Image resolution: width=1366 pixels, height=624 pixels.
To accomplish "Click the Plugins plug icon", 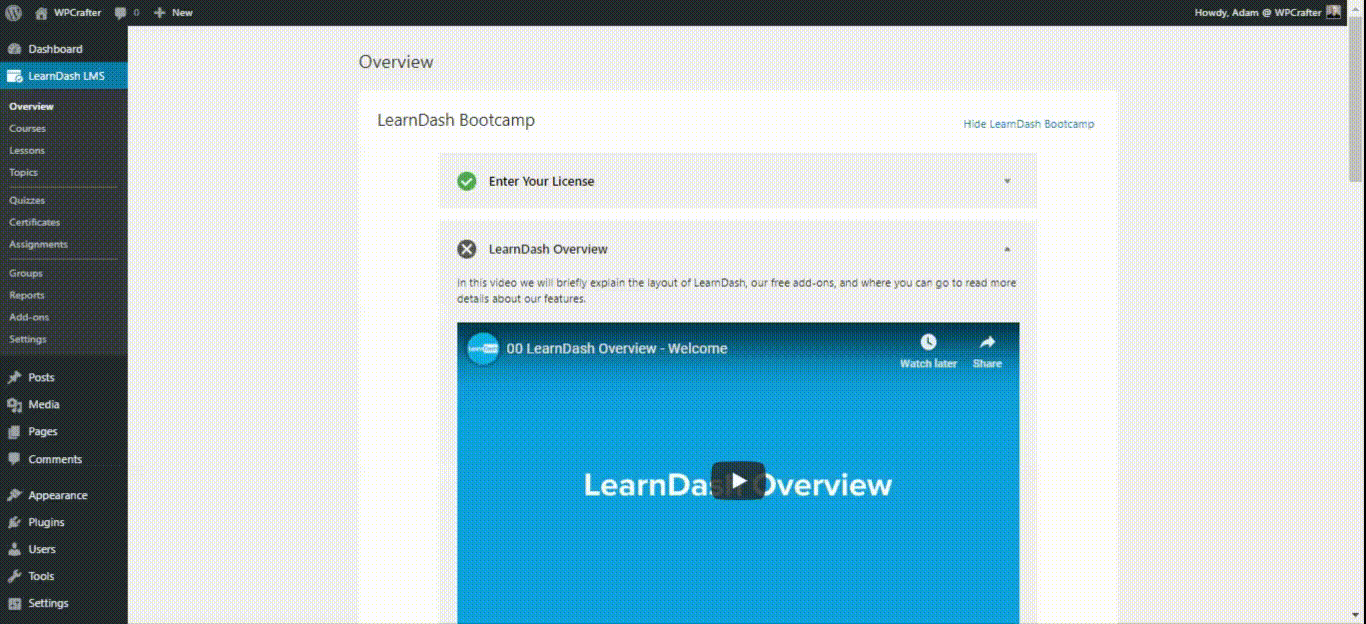I will coord(14,522).
